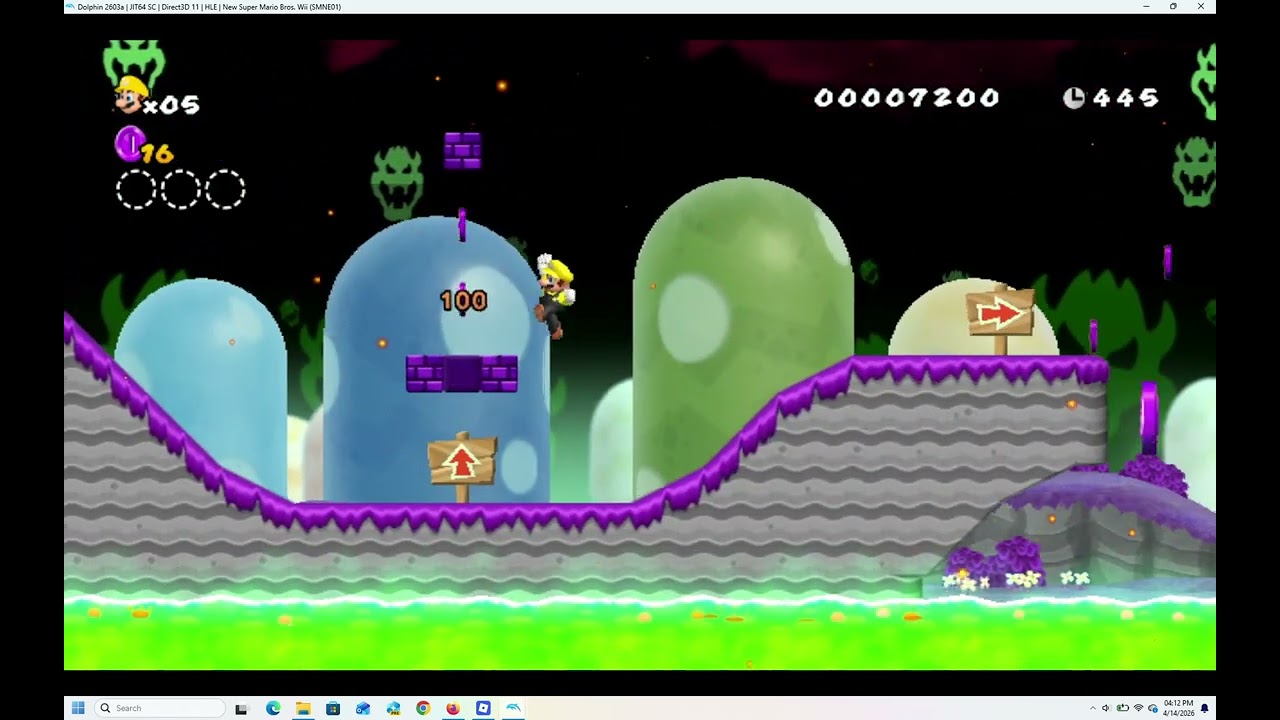Viewport: 1280px width, 720px height.
Task: Open the Roblox icon on the taskbar
Action: [x=483, y=708]
